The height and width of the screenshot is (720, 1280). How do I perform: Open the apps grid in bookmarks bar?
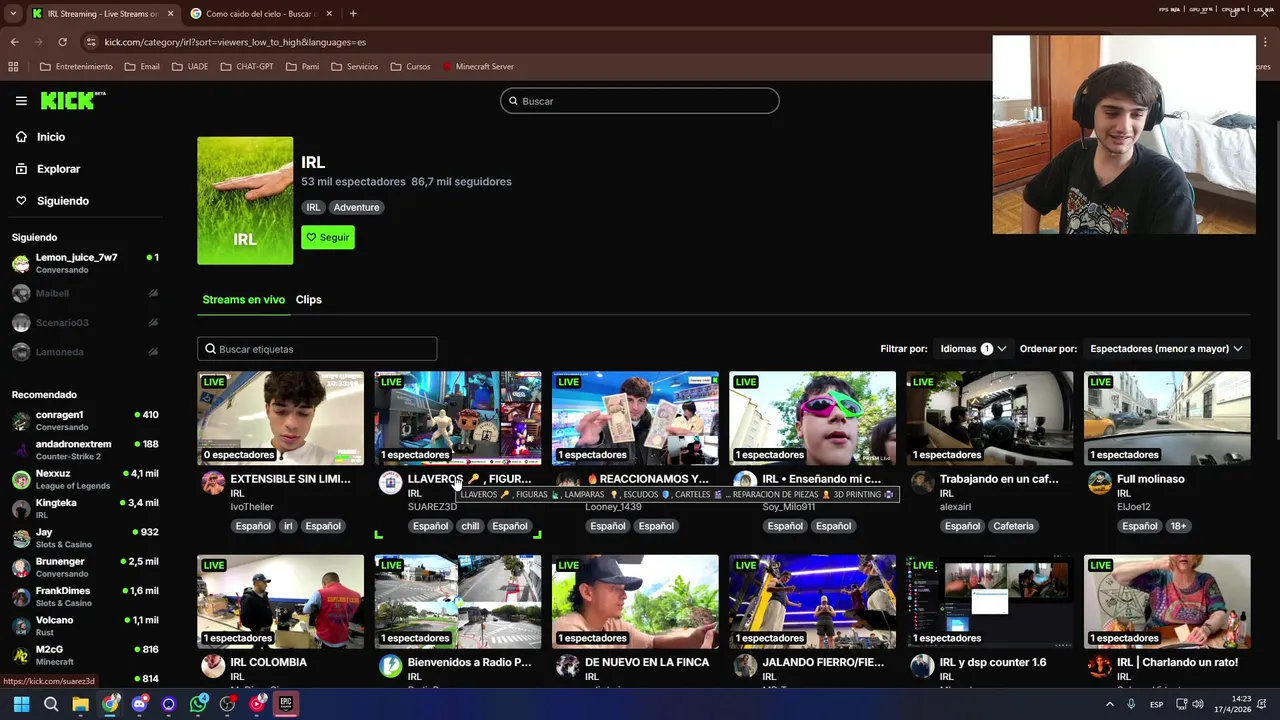[13, 67]
